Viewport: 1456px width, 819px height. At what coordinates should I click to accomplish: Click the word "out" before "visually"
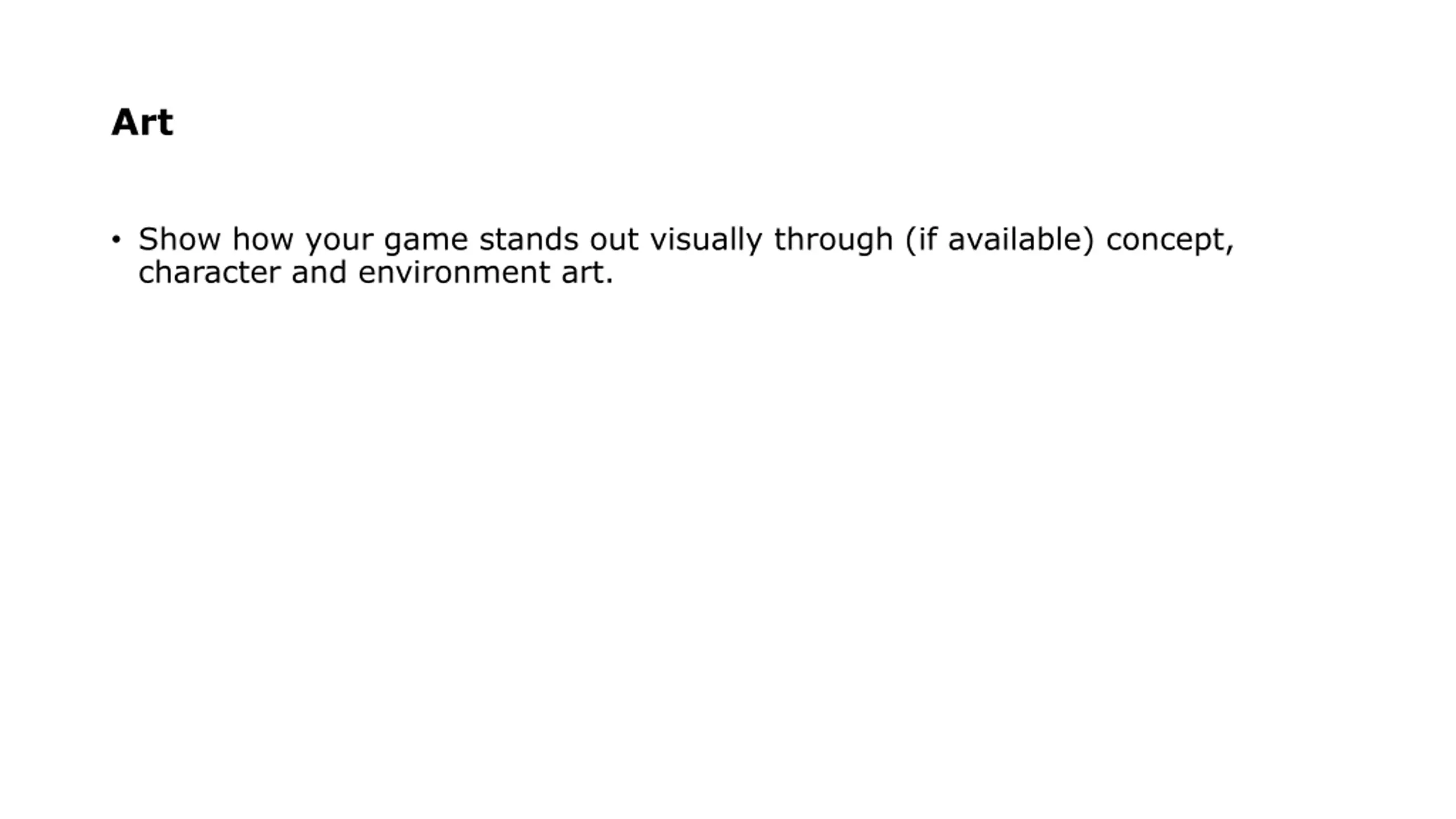tap(614, 240)
